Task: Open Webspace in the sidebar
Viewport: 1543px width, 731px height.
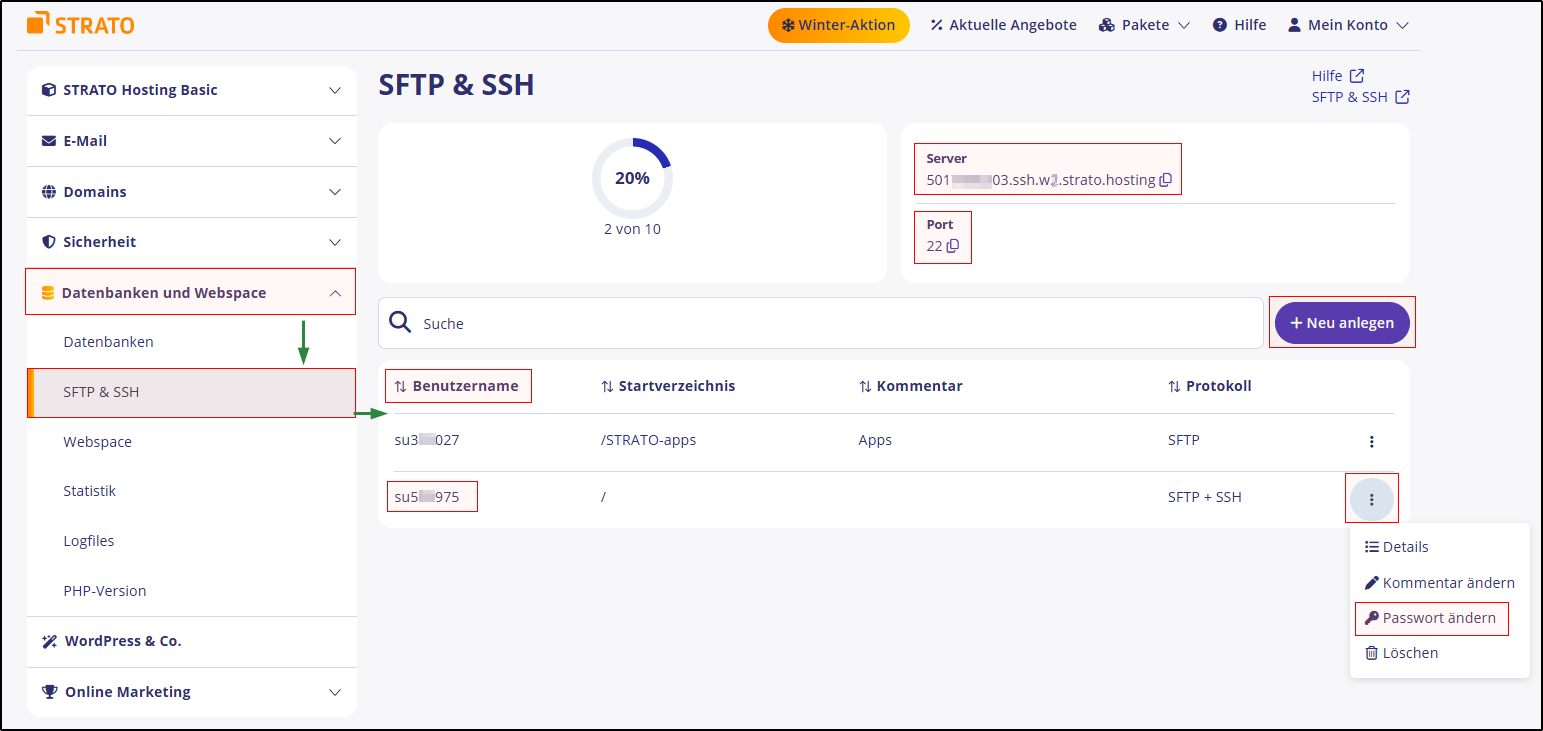Action: click(97, 442)
